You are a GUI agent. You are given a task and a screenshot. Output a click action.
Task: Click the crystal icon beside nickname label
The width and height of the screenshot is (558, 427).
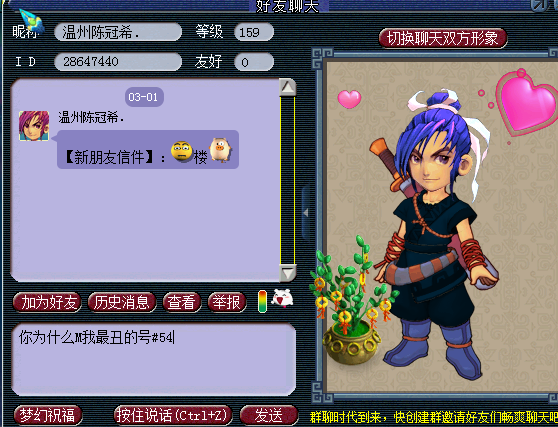coord(32,21)
